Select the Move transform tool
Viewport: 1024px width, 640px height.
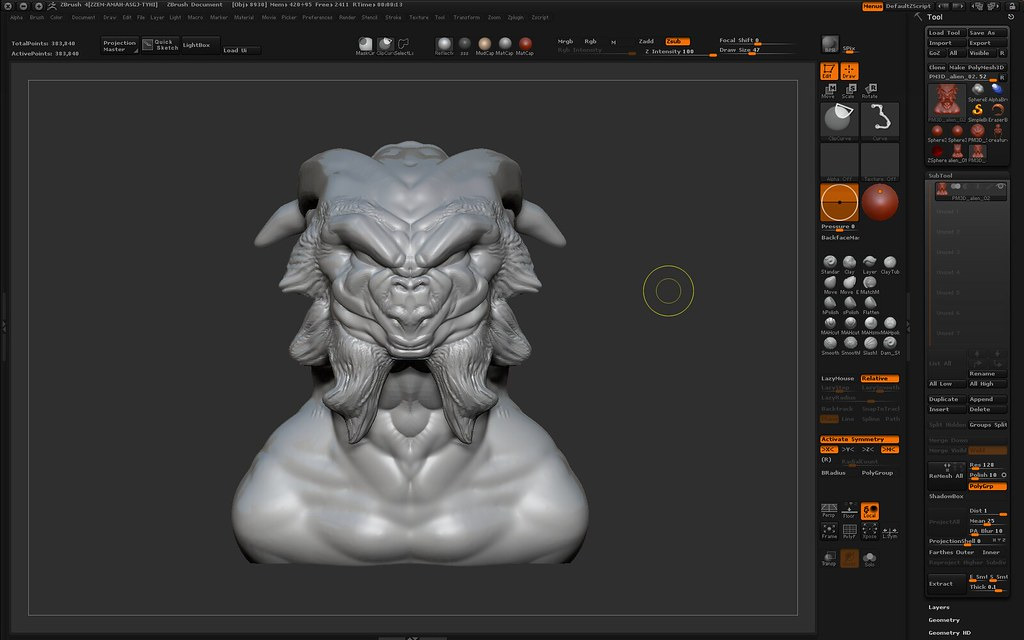pyautogui.click(x=829, y=91)
